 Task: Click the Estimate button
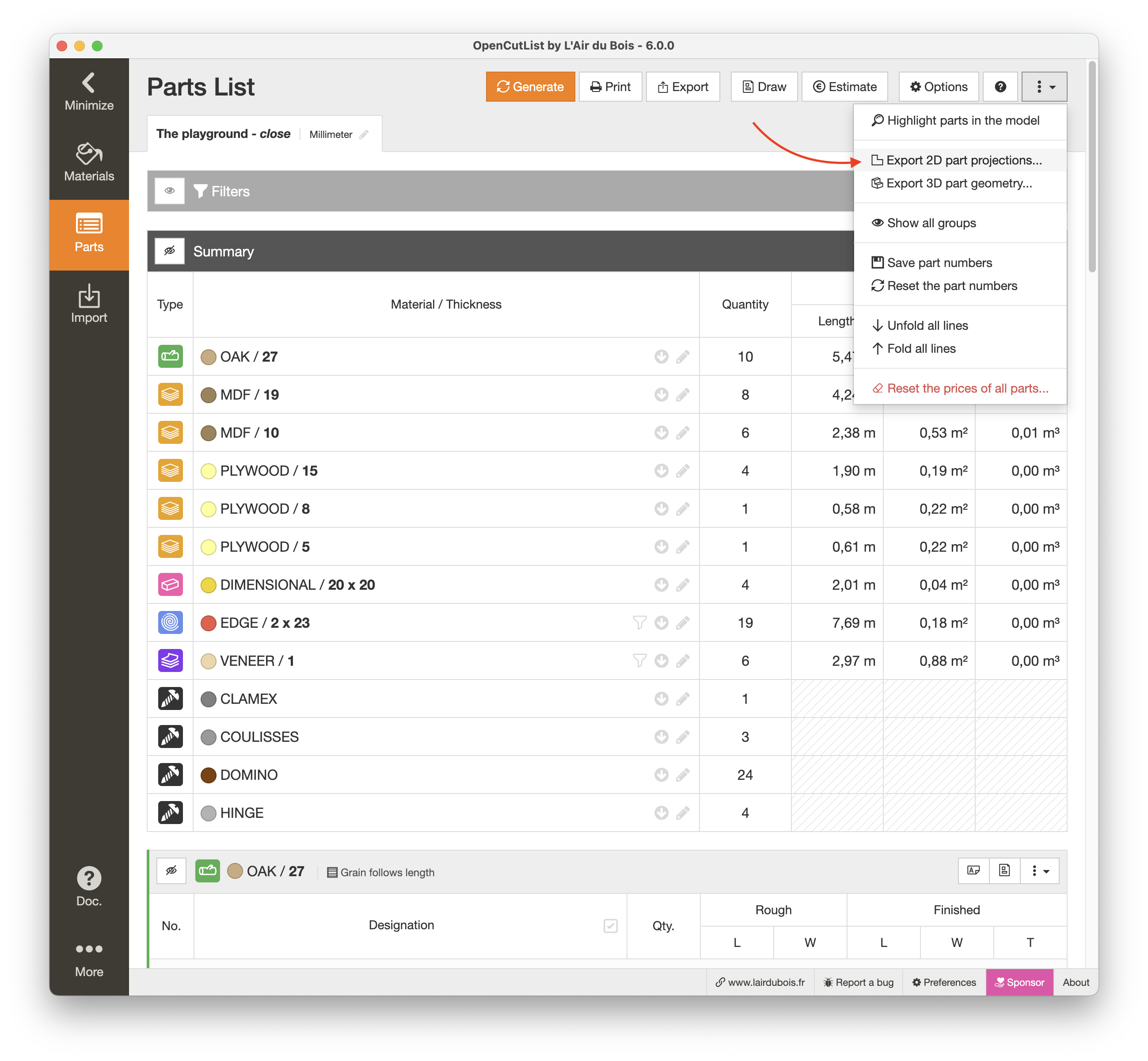[x=844, y=87]
